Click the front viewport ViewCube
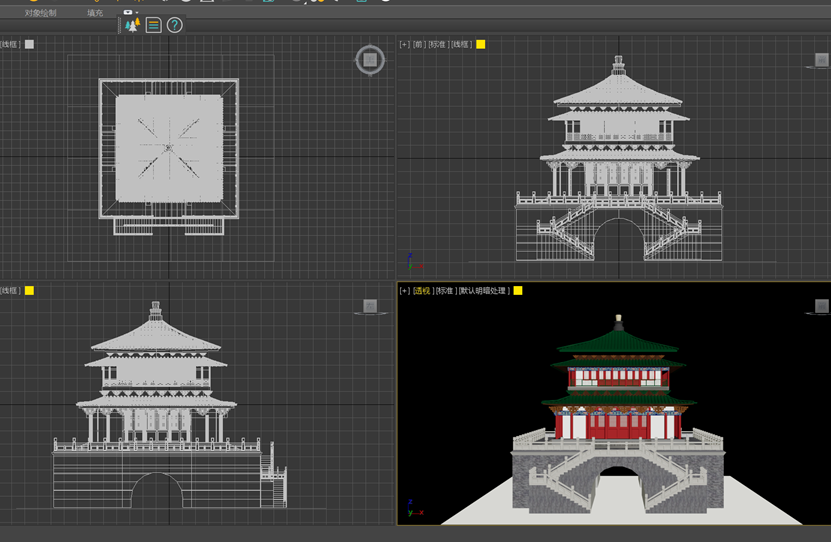831x542 pixels. (x=821, y=60)
